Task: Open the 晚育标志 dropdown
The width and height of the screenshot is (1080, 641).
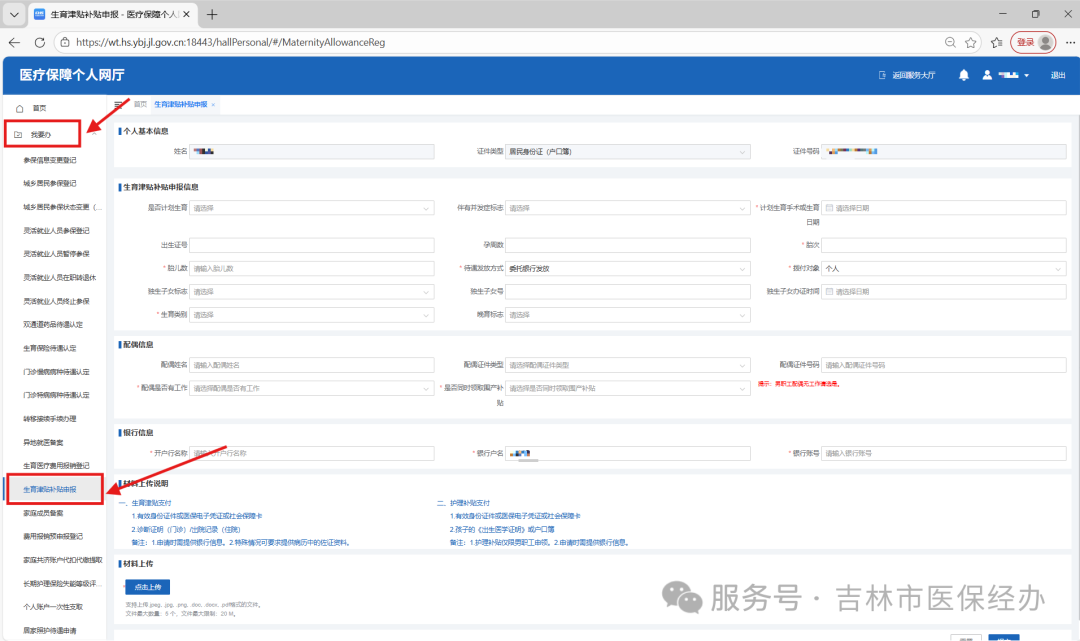Action: tap(627, 315)
